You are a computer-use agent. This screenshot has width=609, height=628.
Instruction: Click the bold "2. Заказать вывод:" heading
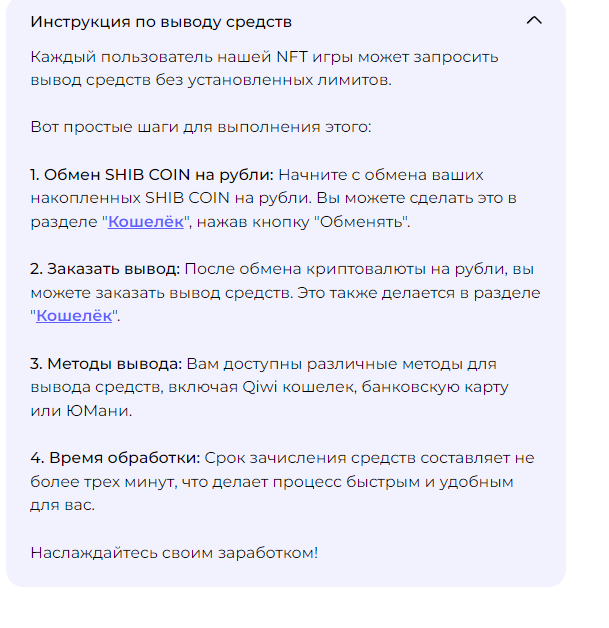[105, 268]
